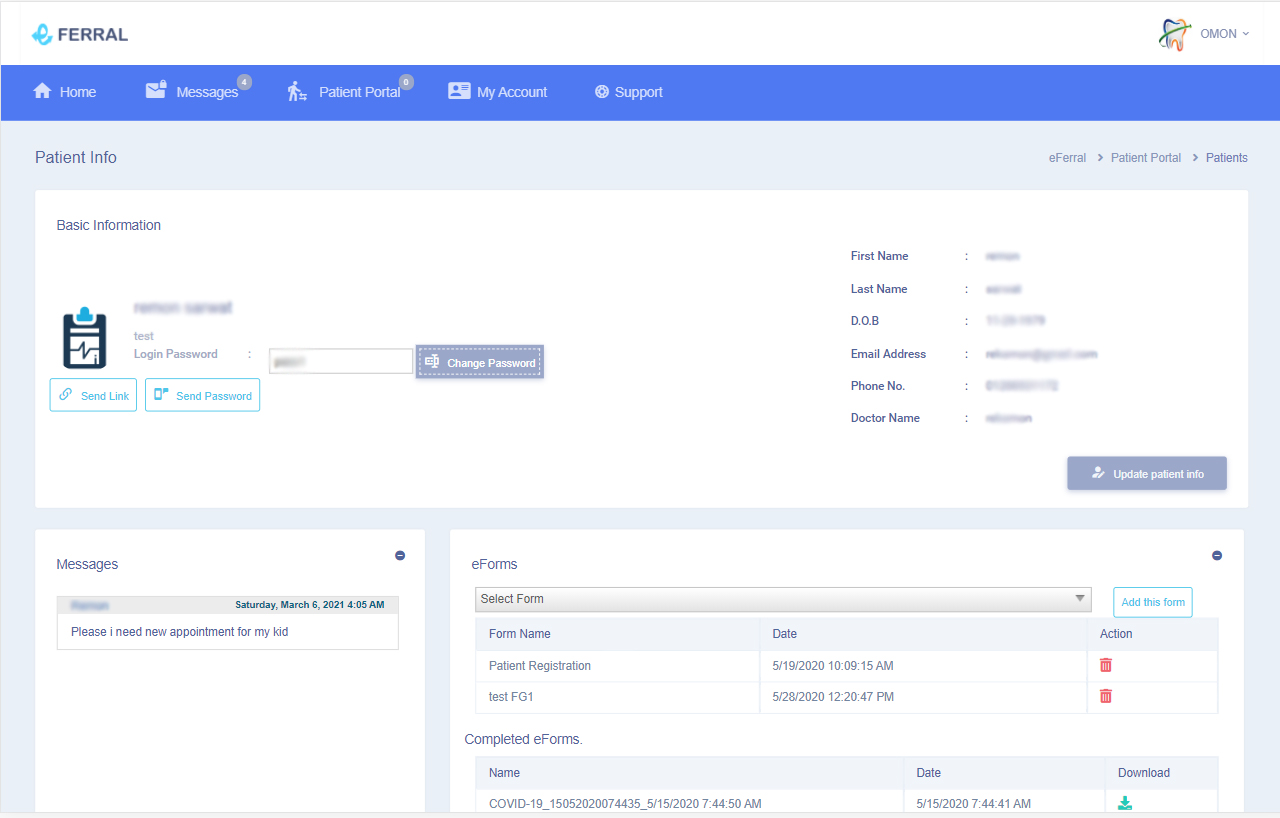This screenshot has height=818, width=1280.
Task: Delete the Patient Registration form
Action: (1105, 665)
